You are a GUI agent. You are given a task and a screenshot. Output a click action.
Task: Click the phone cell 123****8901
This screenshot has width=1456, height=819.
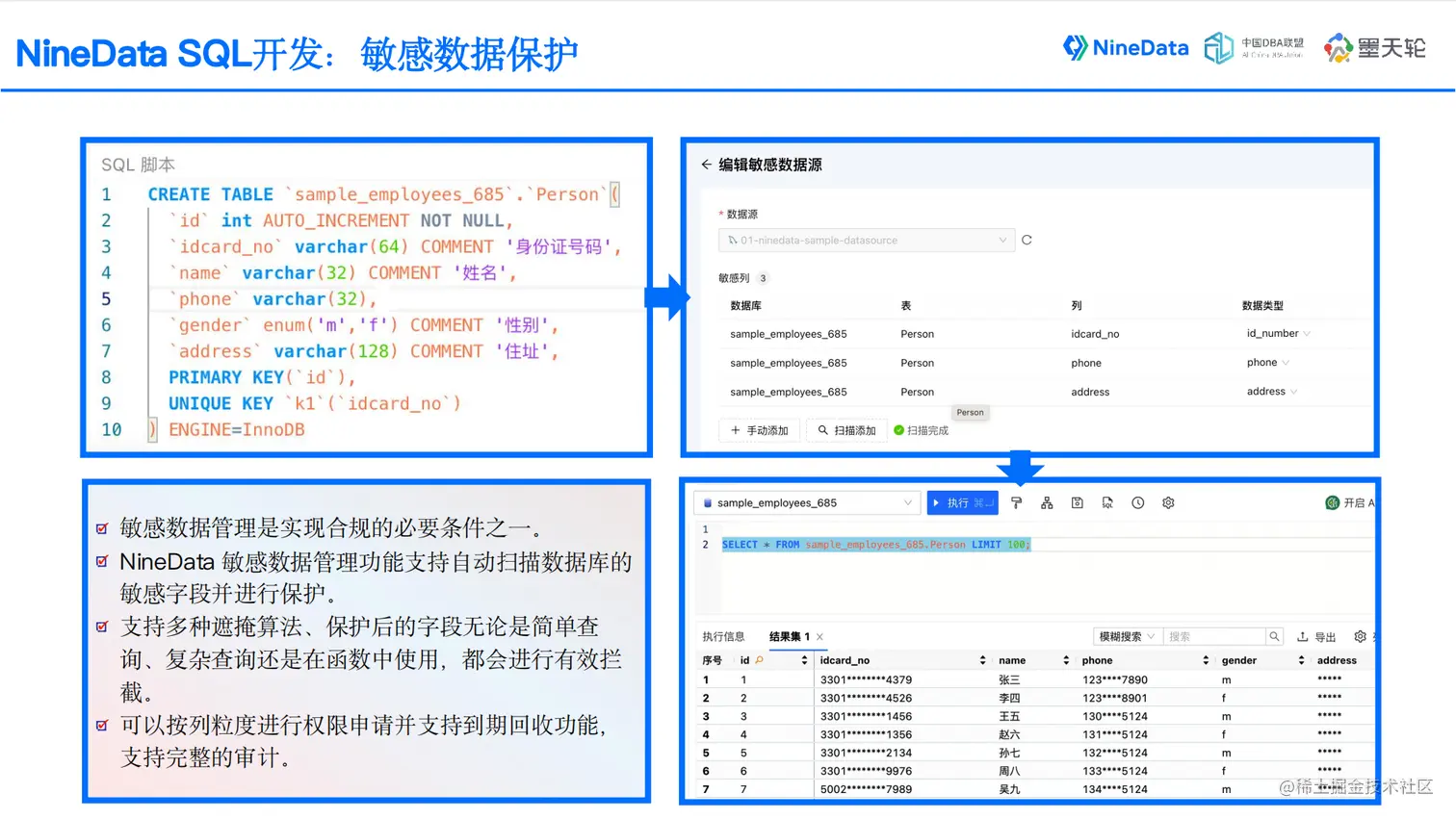click(x=1114, y=698)
